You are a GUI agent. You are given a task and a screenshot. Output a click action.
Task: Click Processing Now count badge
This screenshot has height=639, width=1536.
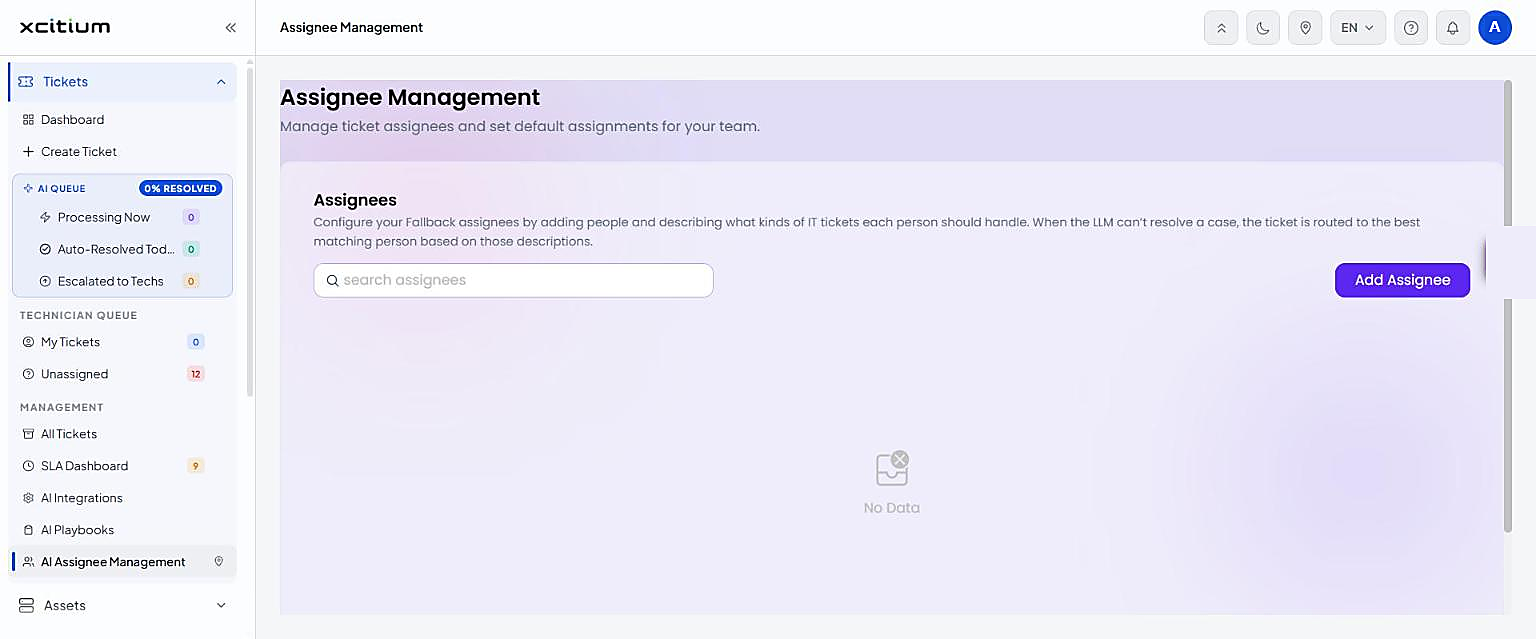(191, 217)
